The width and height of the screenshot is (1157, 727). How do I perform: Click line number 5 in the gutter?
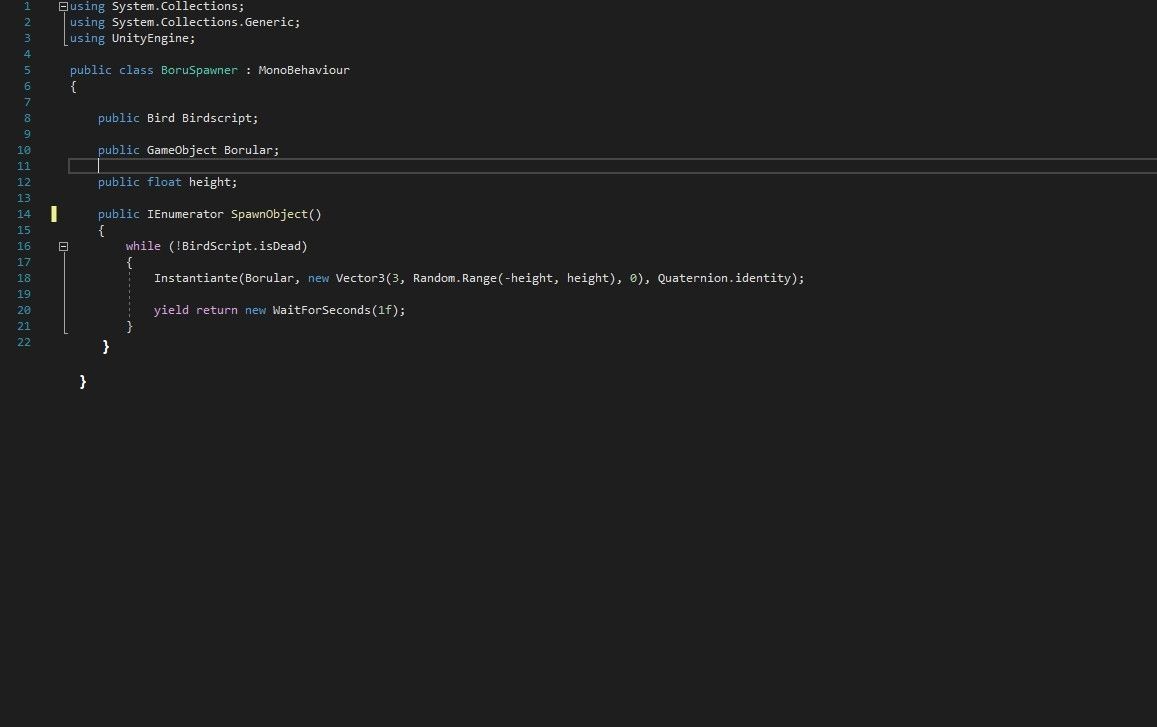click(27, 70)
